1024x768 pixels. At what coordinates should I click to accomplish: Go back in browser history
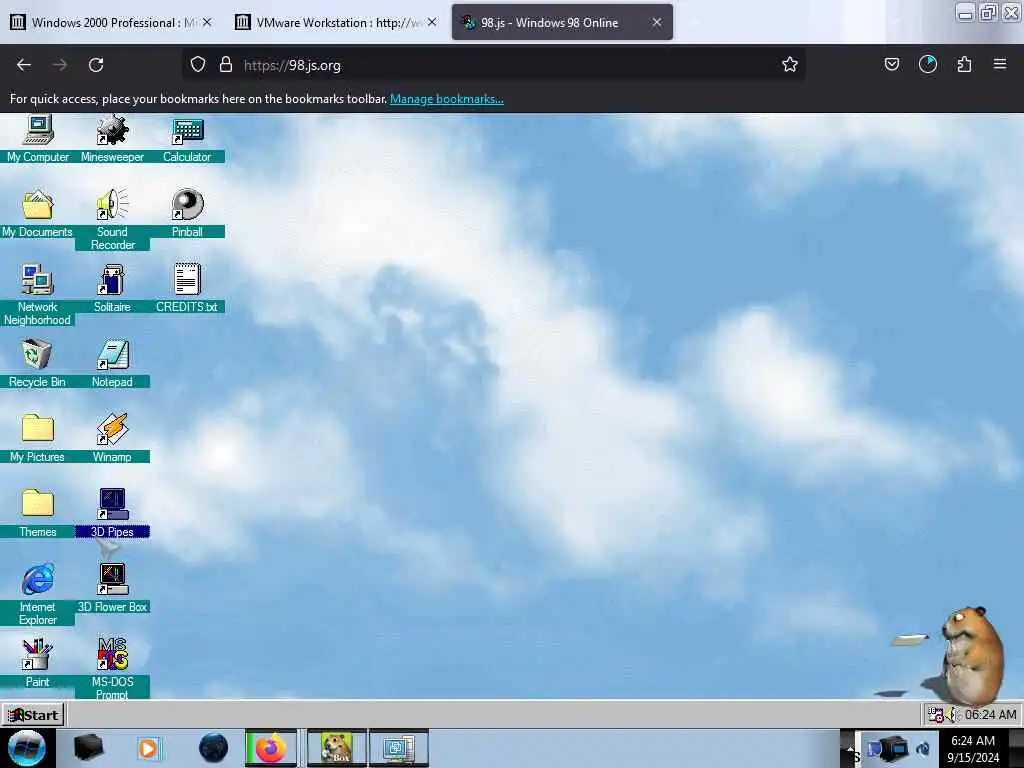24,65
